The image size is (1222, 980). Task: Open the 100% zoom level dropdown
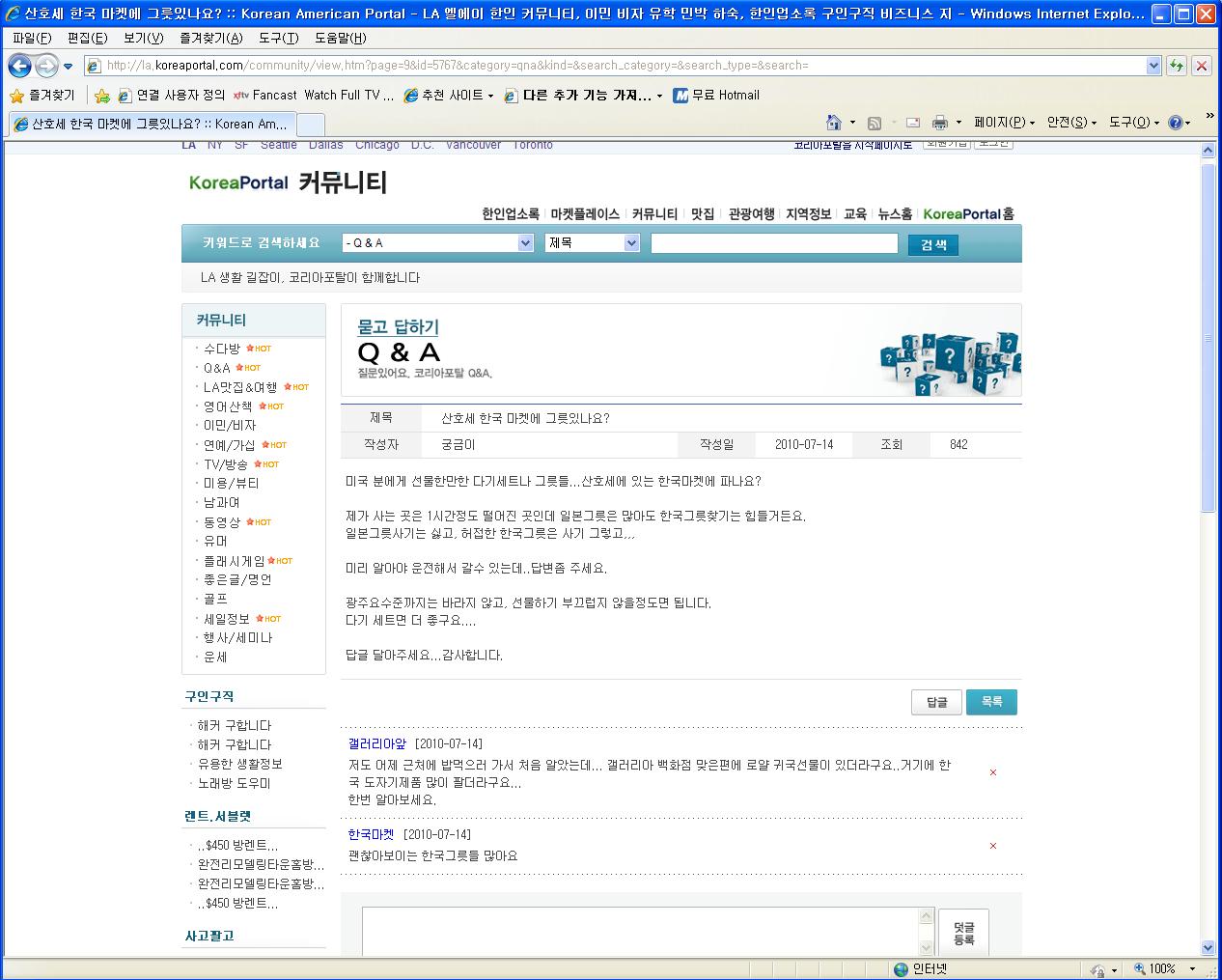click(1192, 968)
